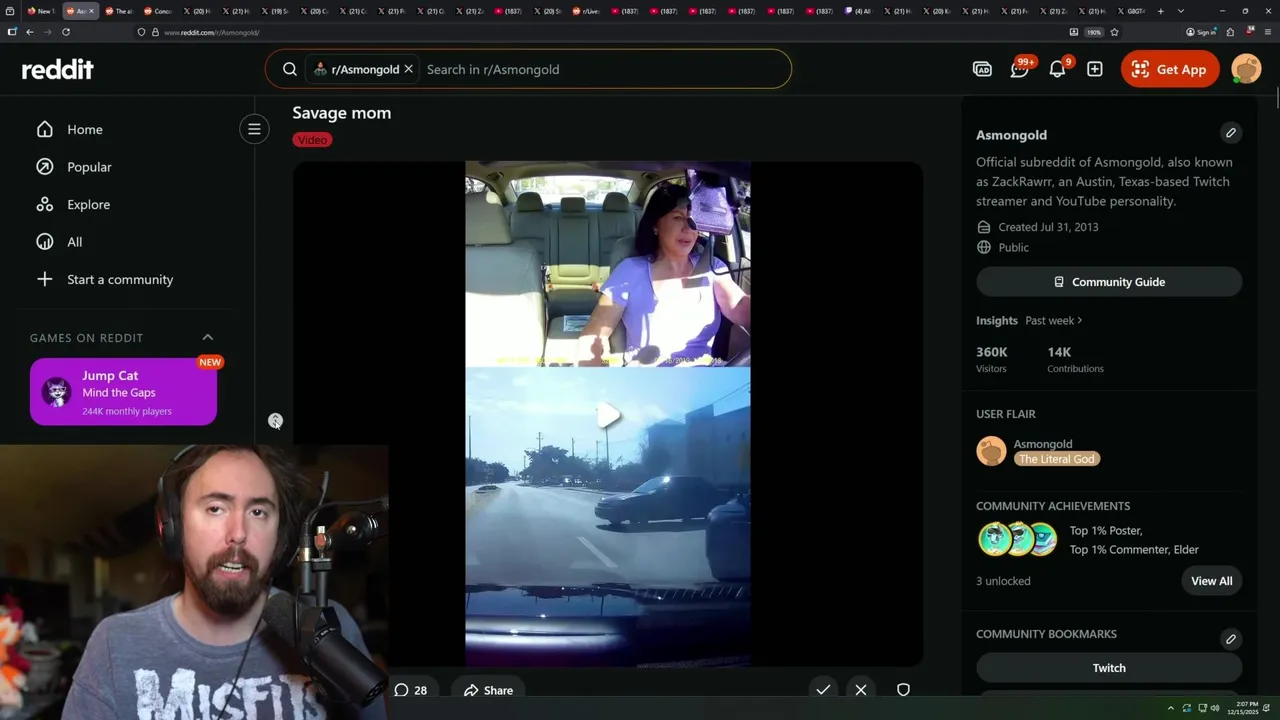1280x720 pixels.
Task: Click the Video post flair
Action: coord(312,140)
